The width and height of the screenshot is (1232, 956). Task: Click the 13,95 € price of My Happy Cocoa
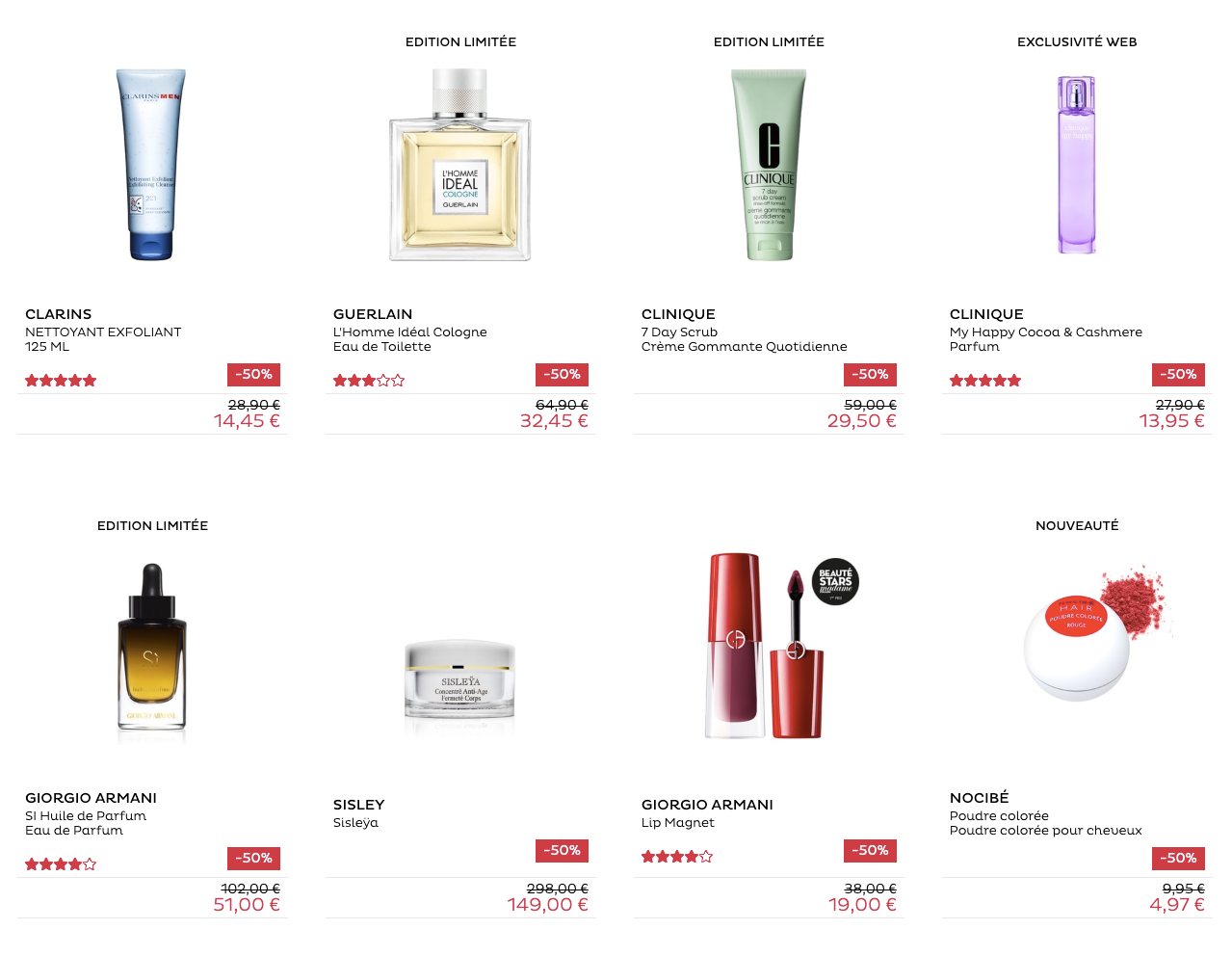1171,421
